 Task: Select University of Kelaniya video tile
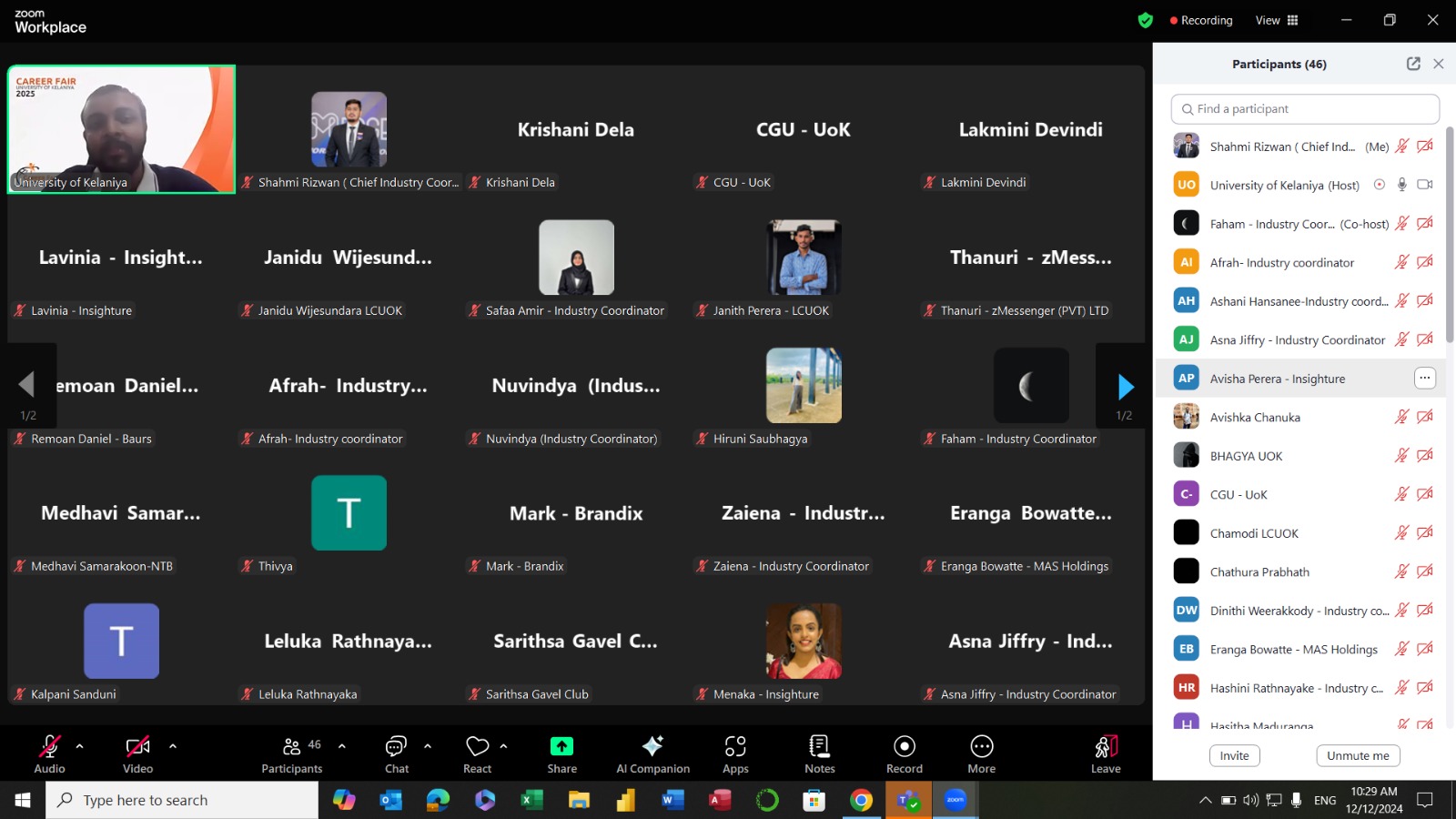(x=121, y=129)
